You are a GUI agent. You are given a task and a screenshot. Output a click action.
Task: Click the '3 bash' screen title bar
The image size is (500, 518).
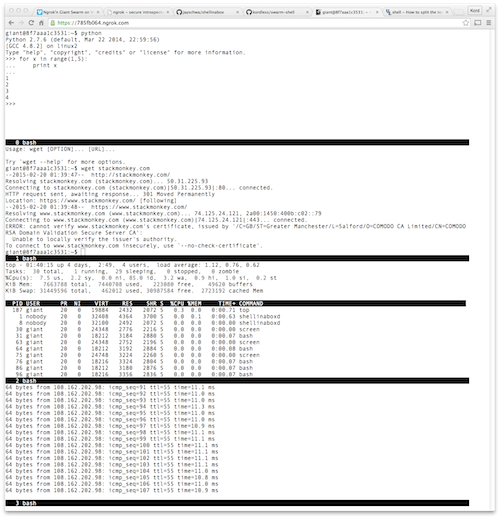[x=237, y=503]
